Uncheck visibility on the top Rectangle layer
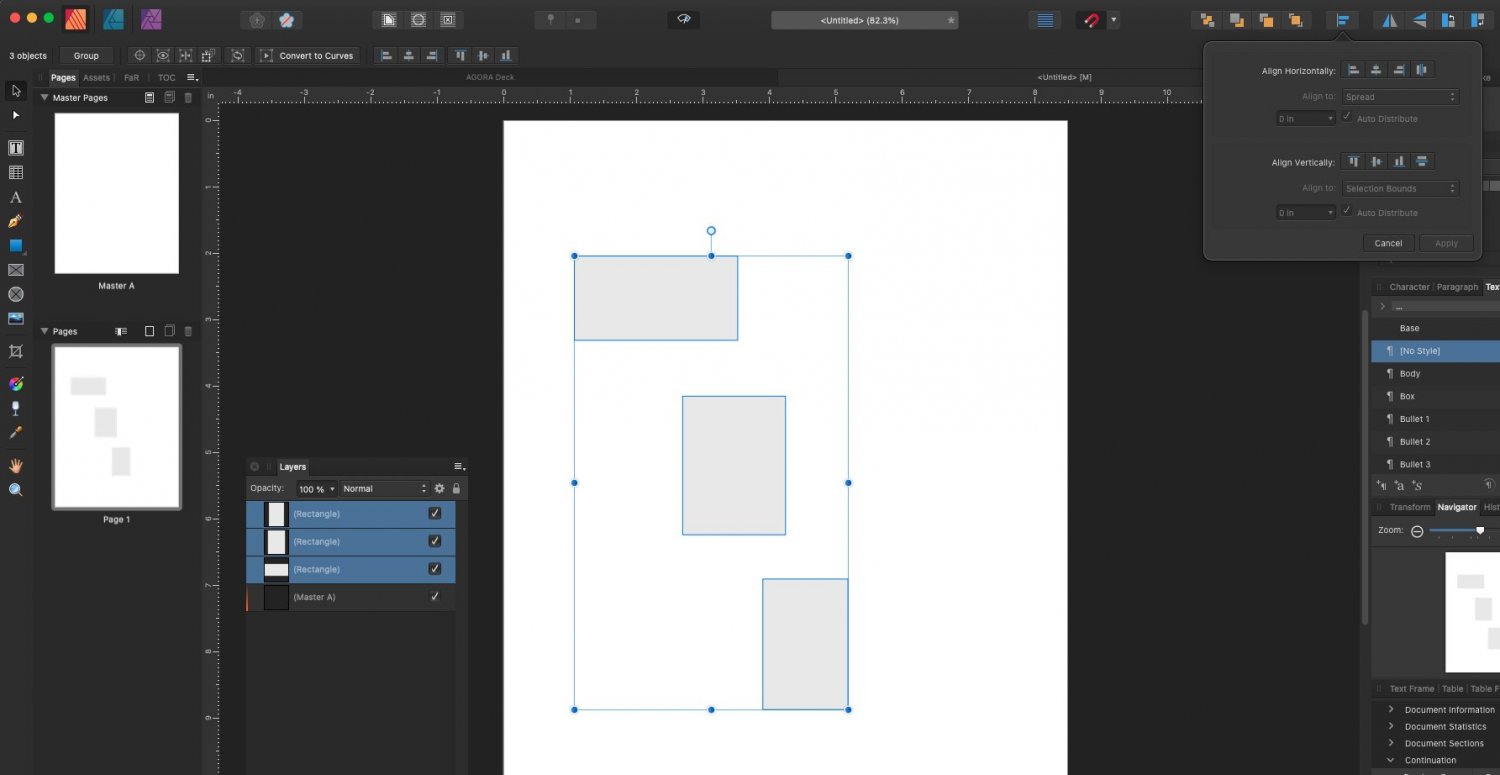 [434, 513]
